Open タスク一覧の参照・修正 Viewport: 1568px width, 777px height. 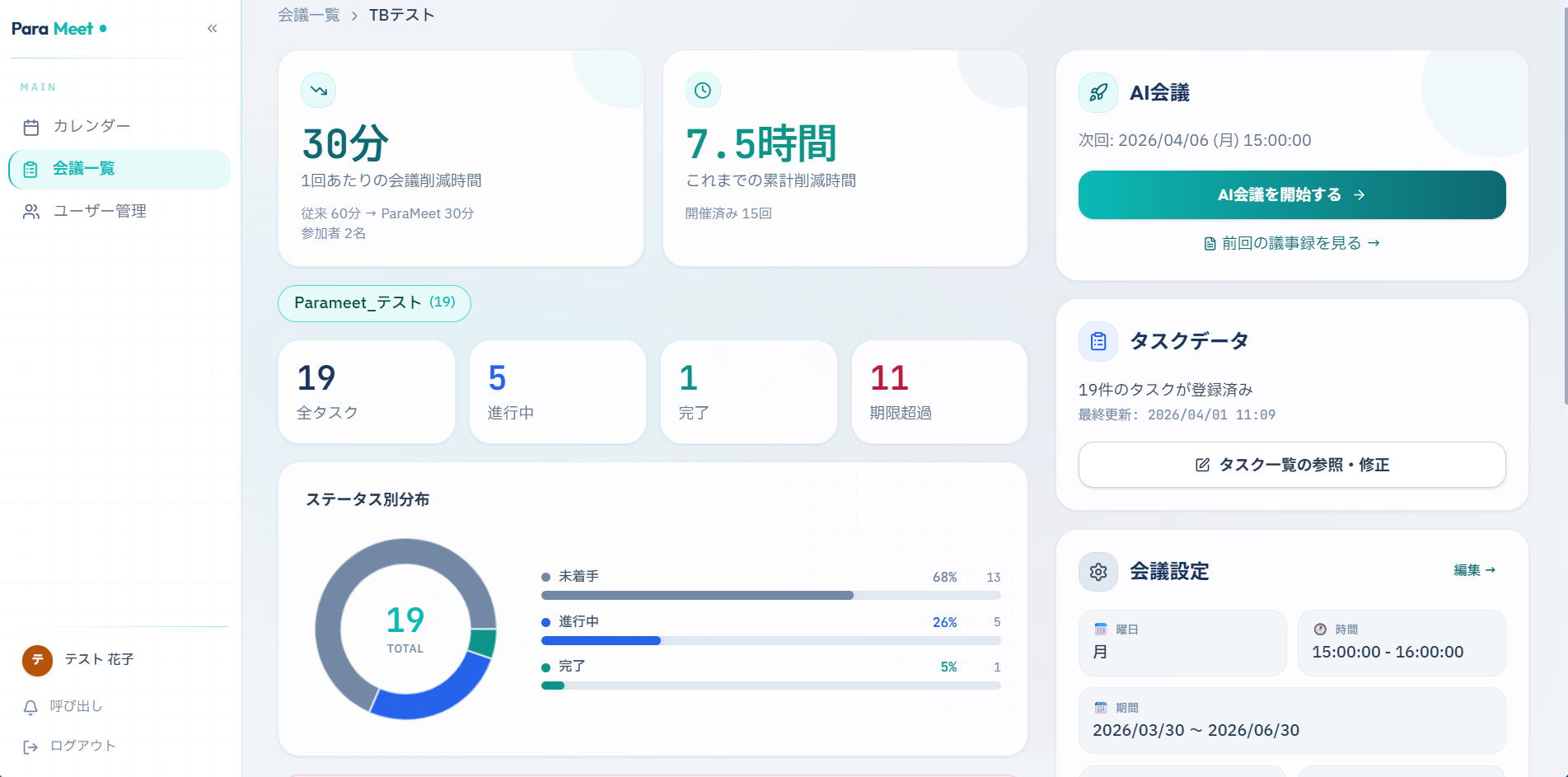click(1291, 465)
